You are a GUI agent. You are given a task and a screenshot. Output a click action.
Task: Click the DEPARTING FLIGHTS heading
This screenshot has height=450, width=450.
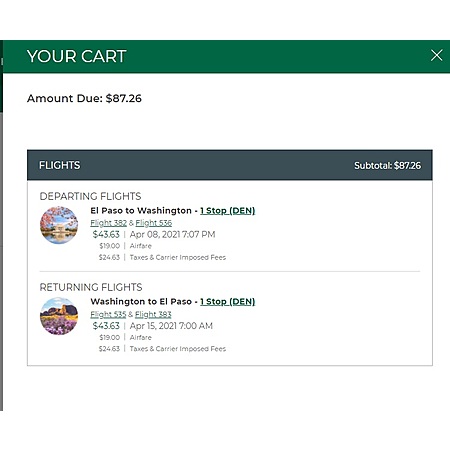pyautogui.click(x=90, y=196)
